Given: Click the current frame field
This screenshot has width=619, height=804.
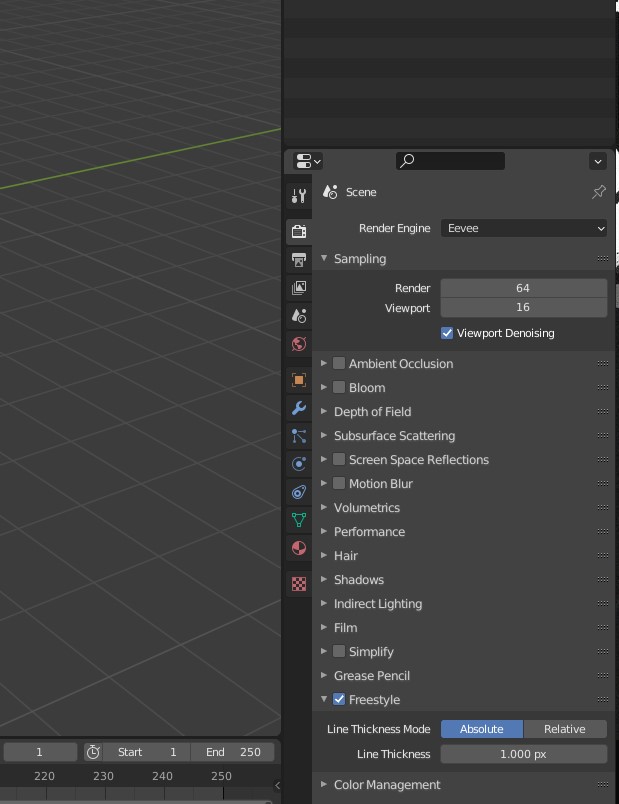Looking at the screenshot, I should pos(40,752).
